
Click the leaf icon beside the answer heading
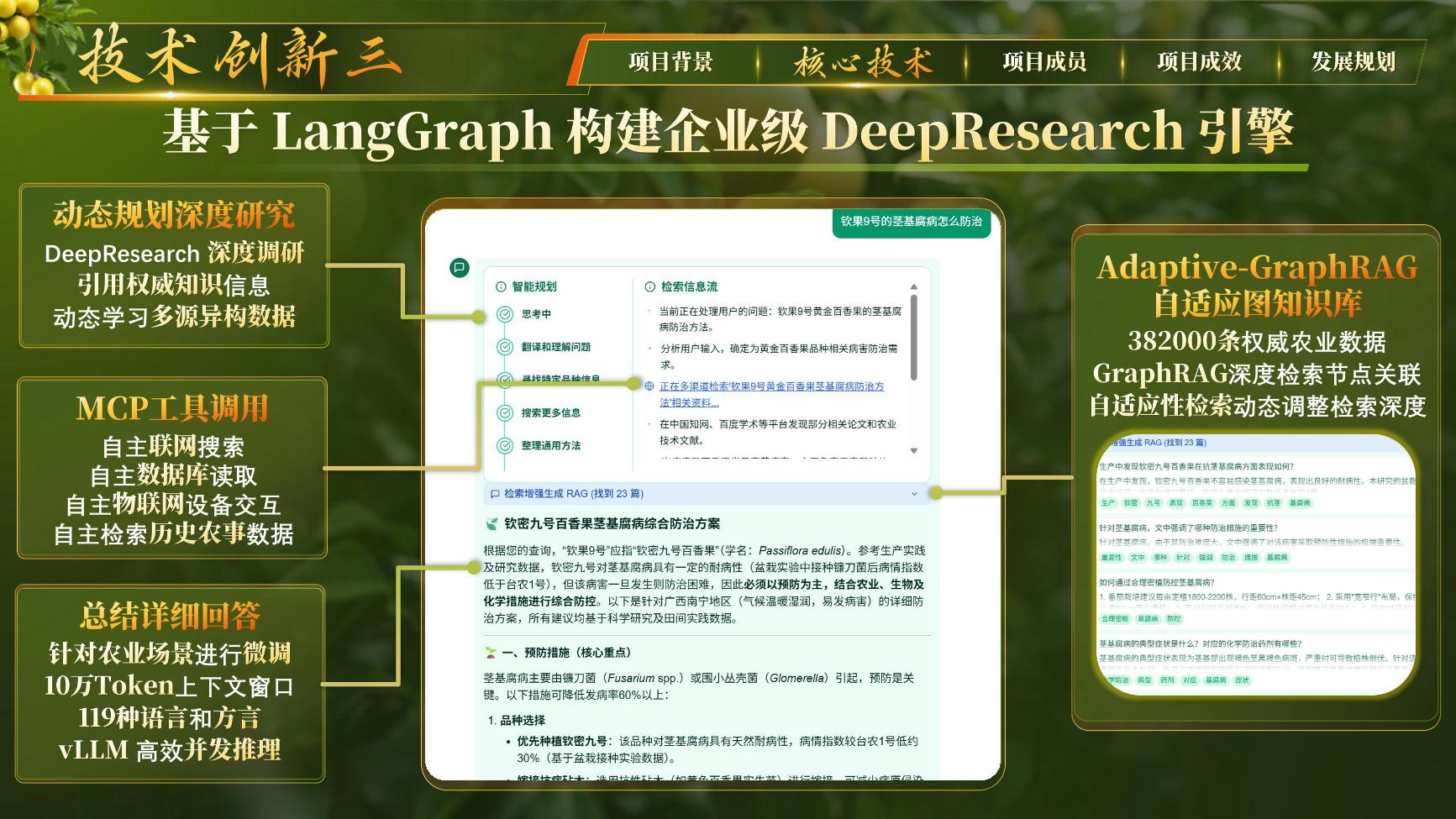pos(492,523)
